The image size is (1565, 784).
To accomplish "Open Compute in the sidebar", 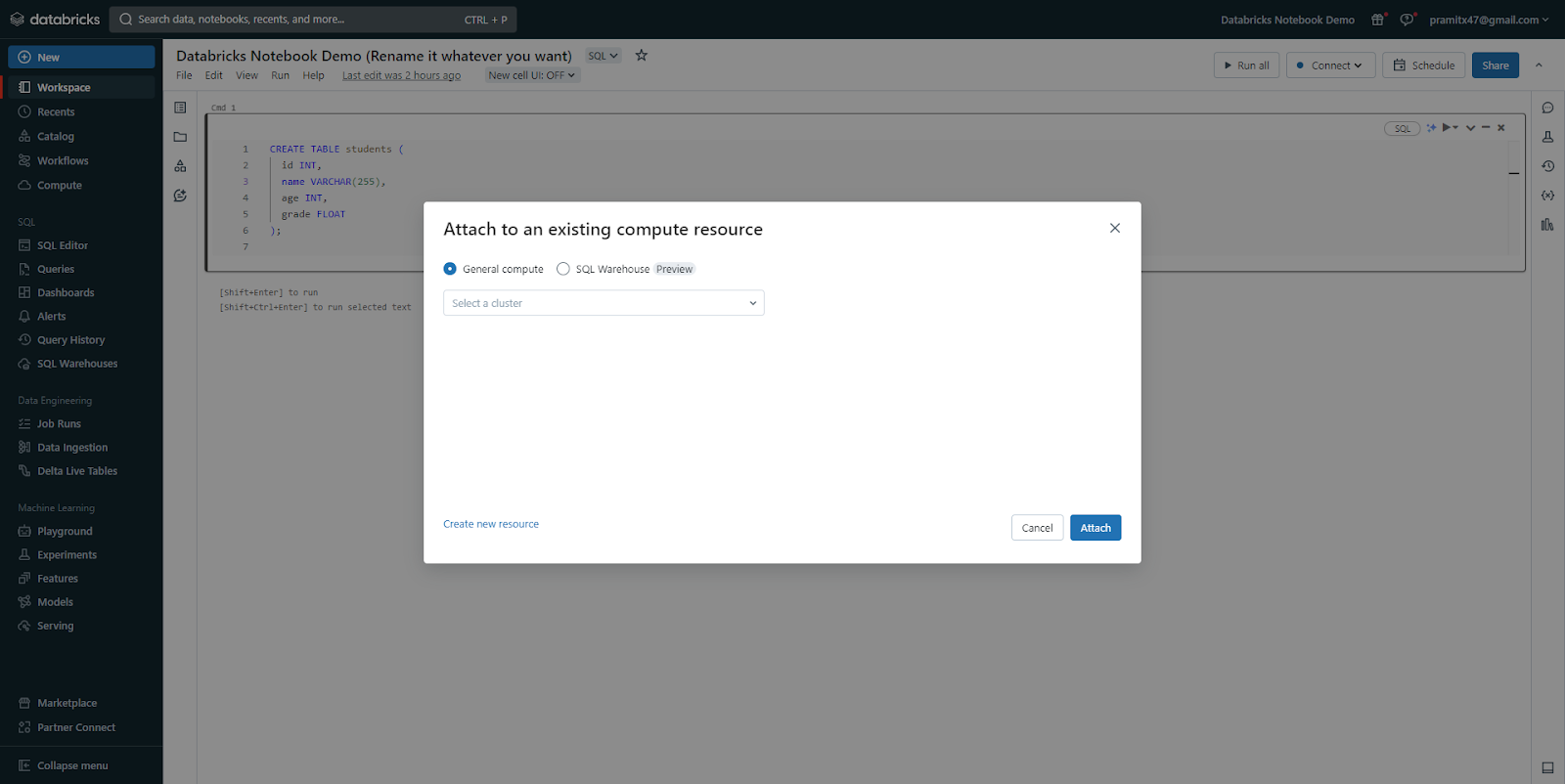I will point(81,185).
